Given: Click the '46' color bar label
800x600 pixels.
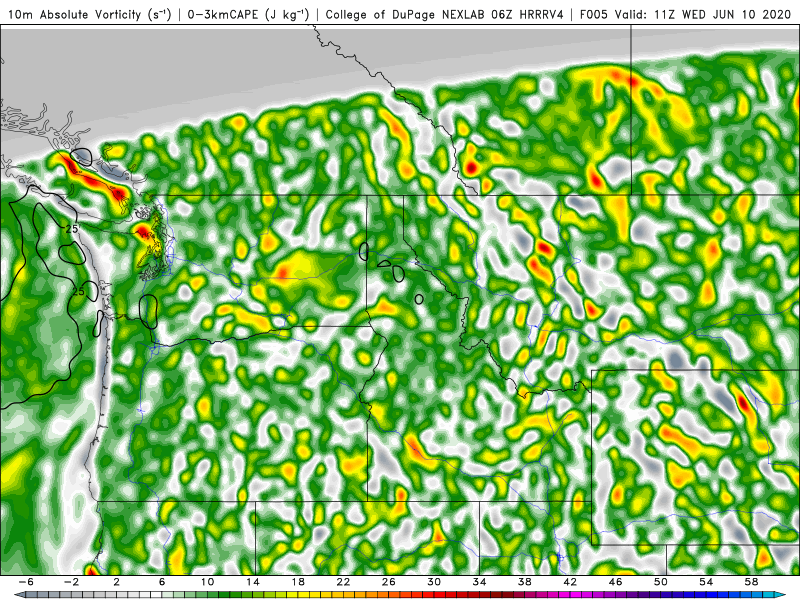Looking at the screenshot, I should point(615,582).
